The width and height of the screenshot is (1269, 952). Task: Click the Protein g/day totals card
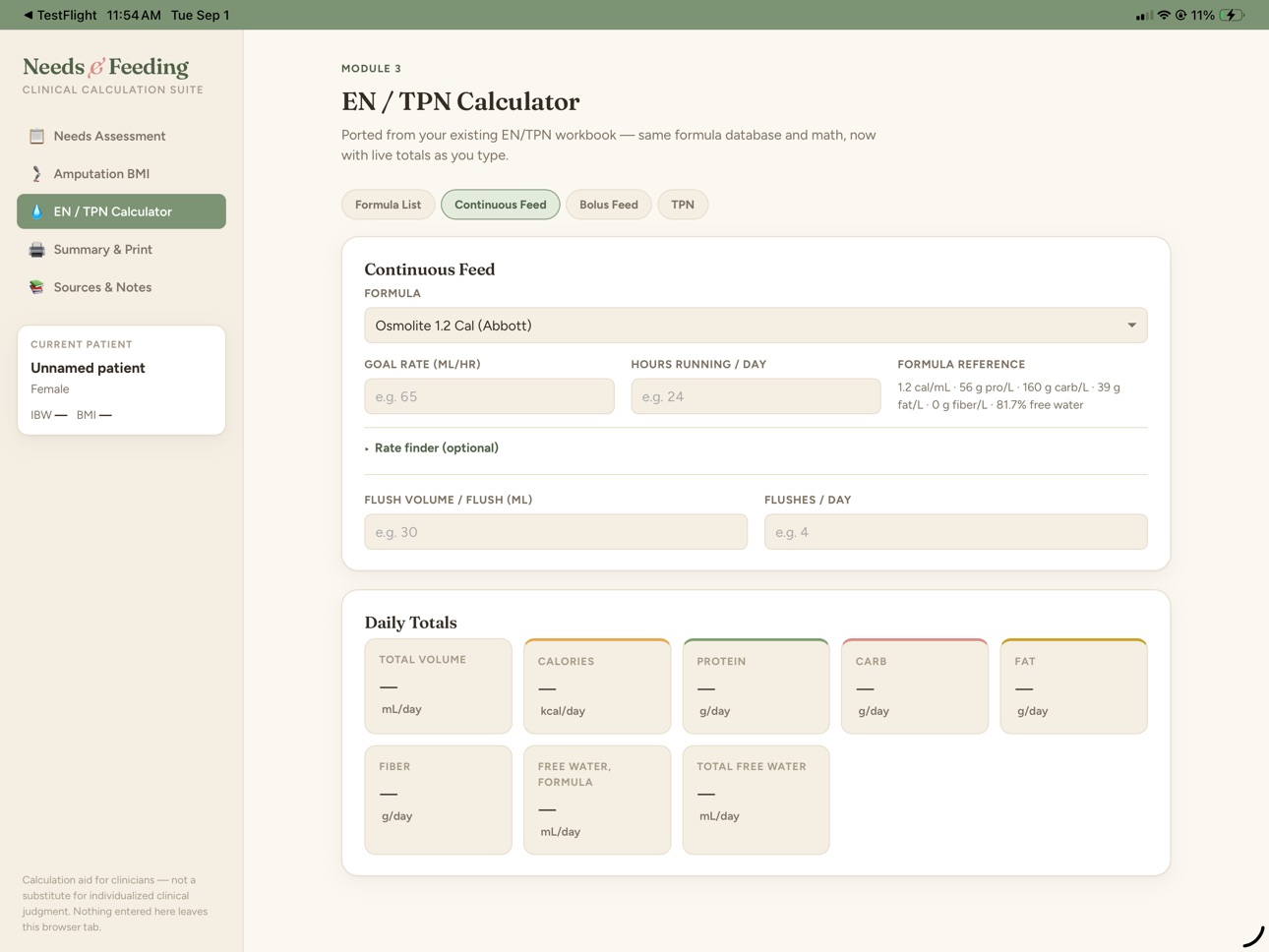tap(755, 686)
